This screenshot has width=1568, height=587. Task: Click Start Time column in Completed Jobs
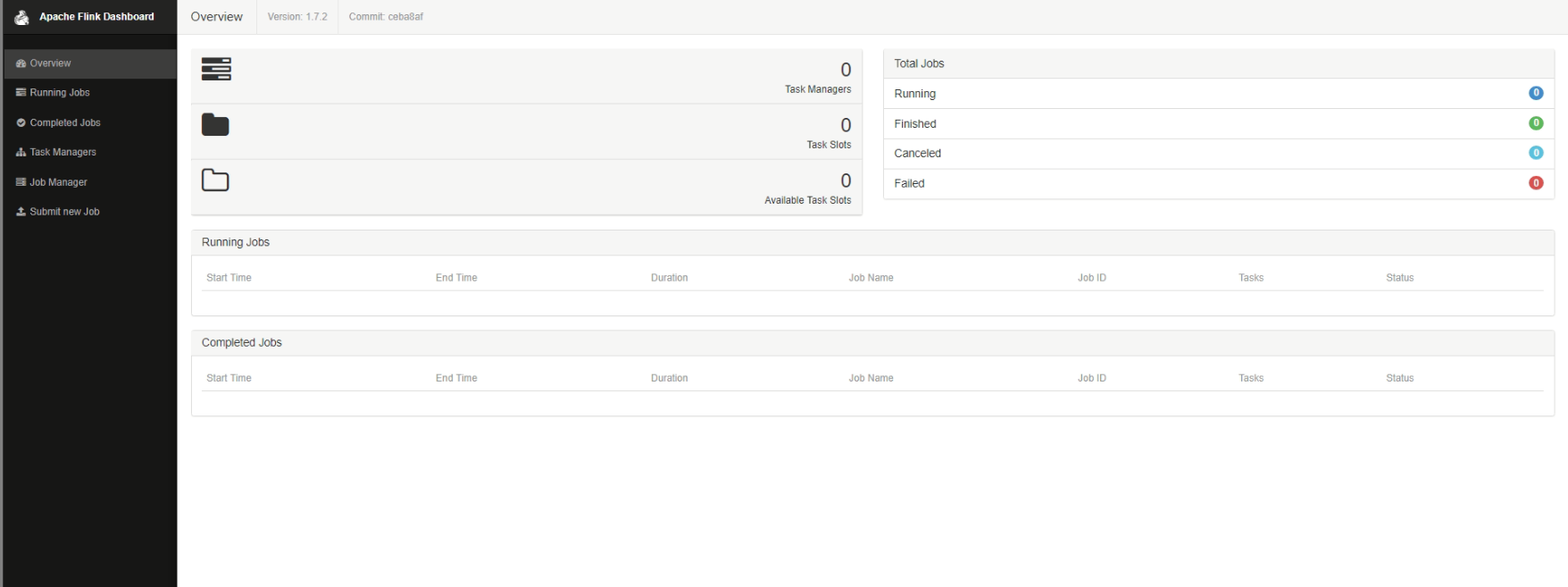coord(229,378)
